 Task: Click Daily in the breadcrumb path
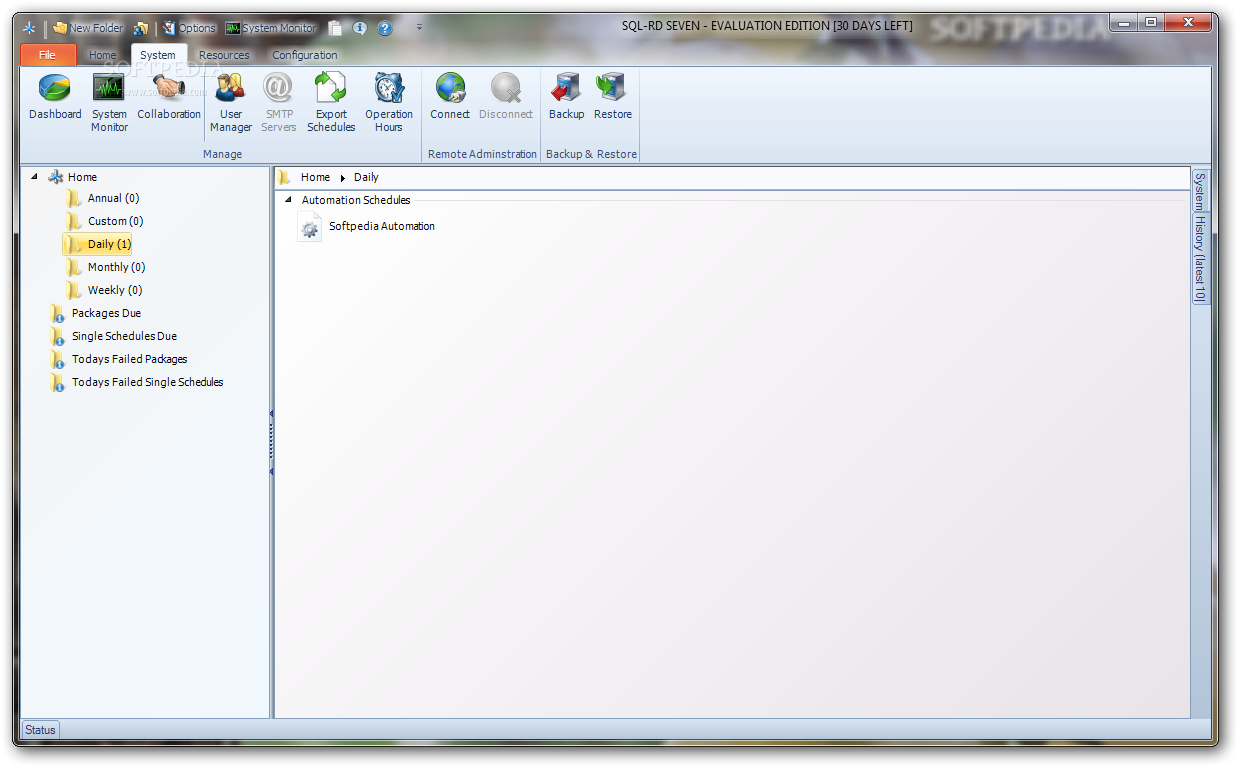click(x=366, y=177)
